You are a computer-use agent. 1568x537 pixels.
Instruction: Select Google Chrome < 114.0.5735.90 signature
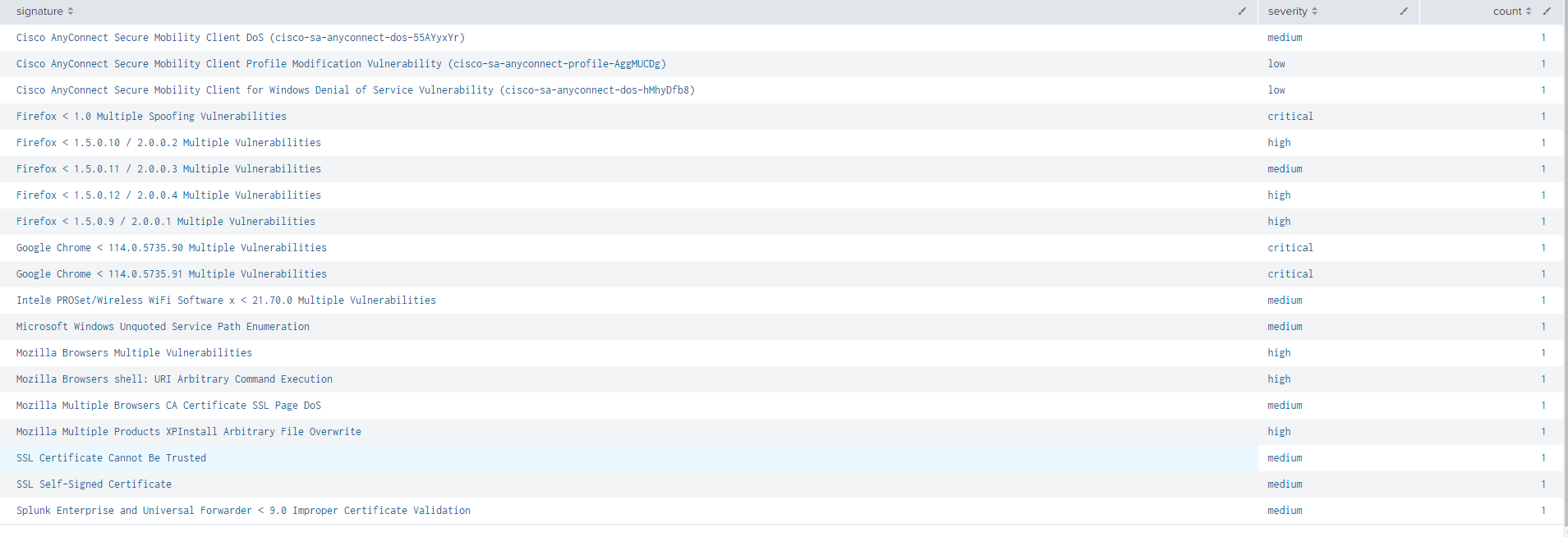tap(172, 248)
